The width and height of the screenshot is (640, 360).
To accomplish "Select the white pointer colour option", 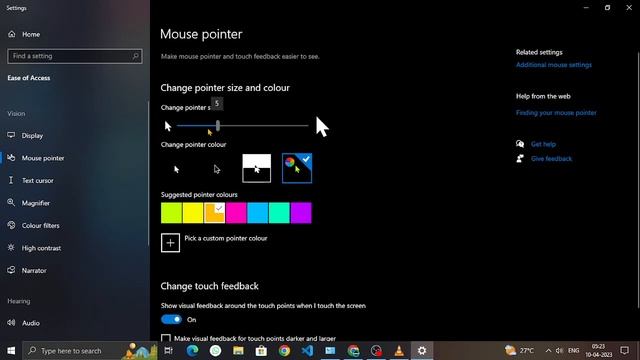I will tap(176, 169).
